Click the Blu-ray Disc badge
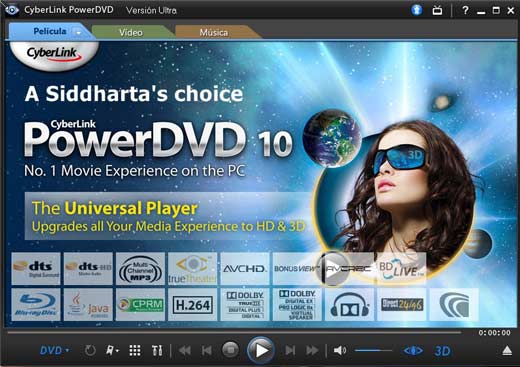 pos(36,305)
